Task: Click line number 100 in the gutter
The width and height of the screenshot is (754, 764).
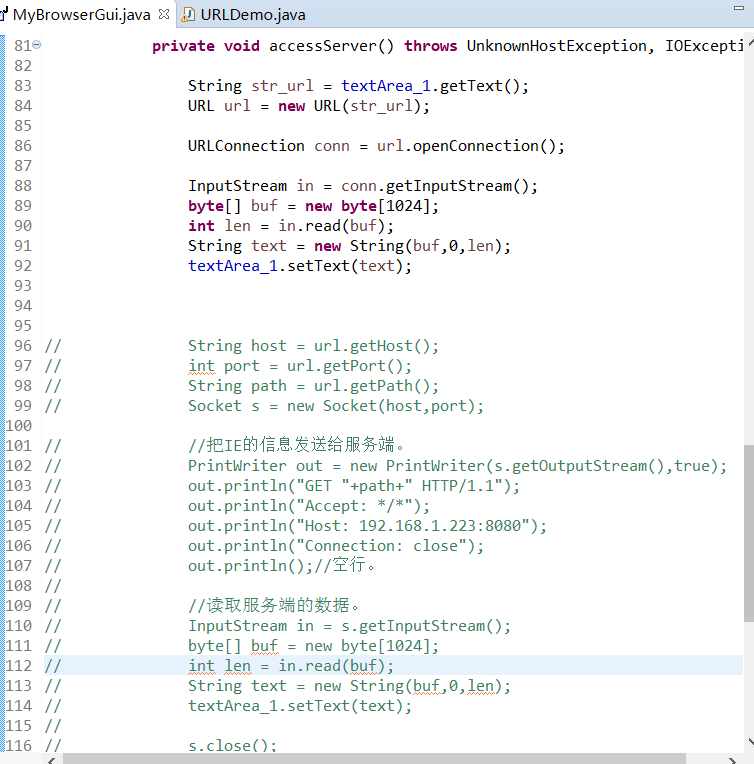Action: point(19,425)
